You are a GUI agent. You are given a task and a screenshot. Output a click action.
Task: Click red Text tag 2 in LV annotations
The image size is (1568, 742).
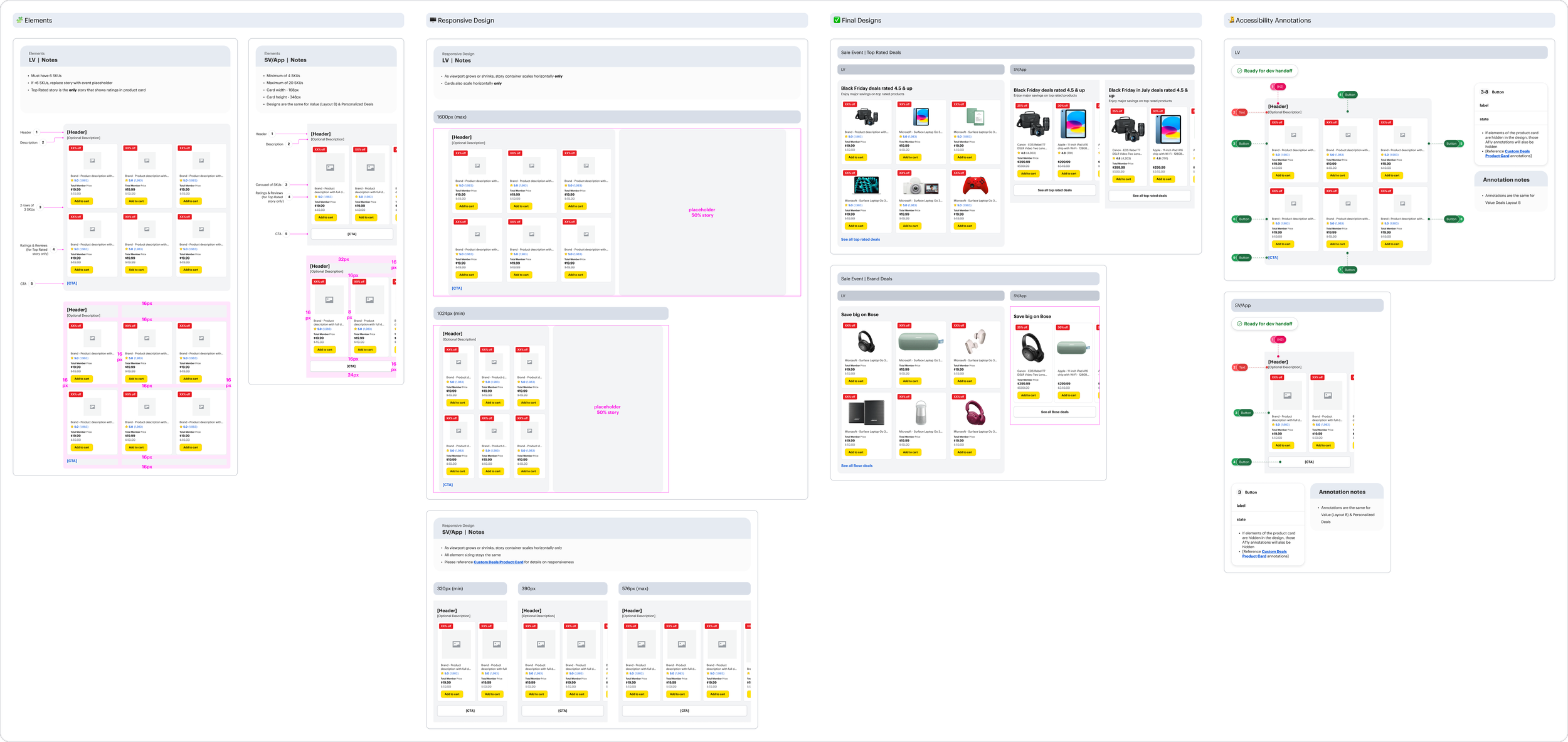[x=1239, y=113]
